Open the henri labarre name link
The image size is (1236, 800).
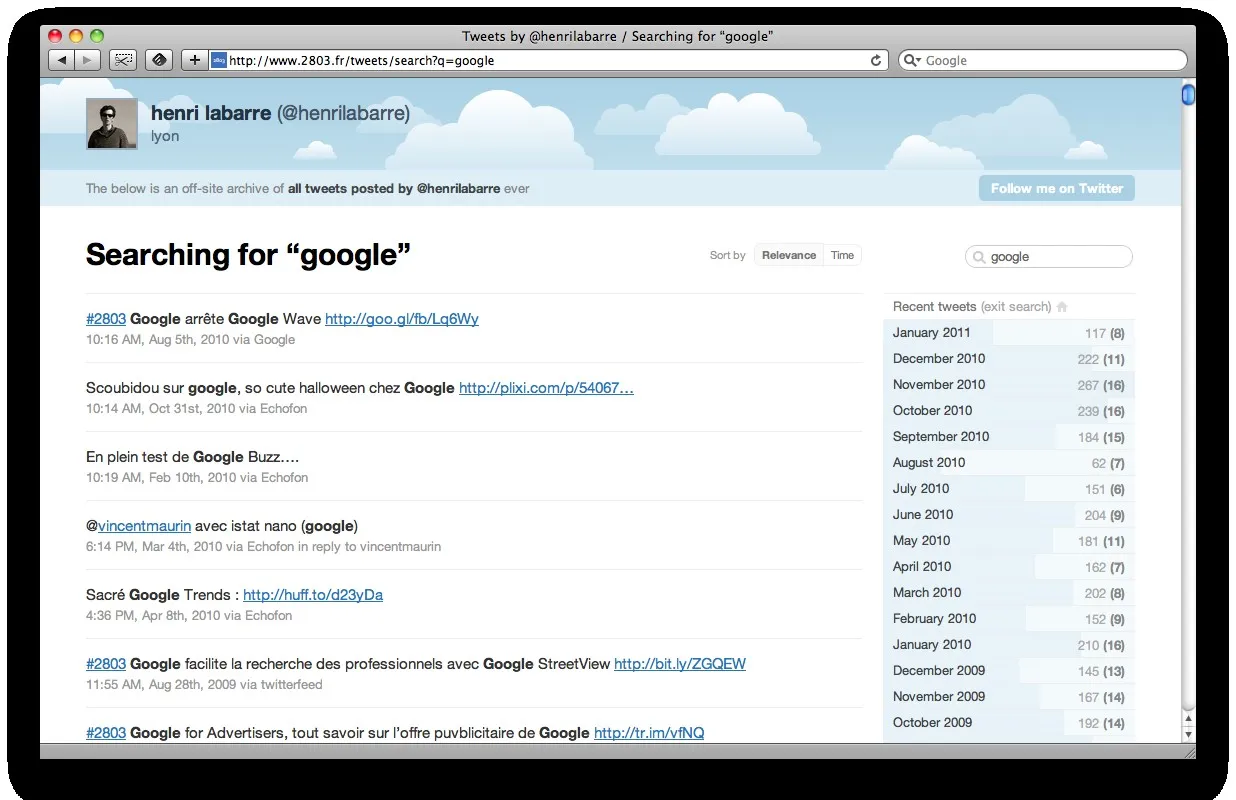coord(211,113)
